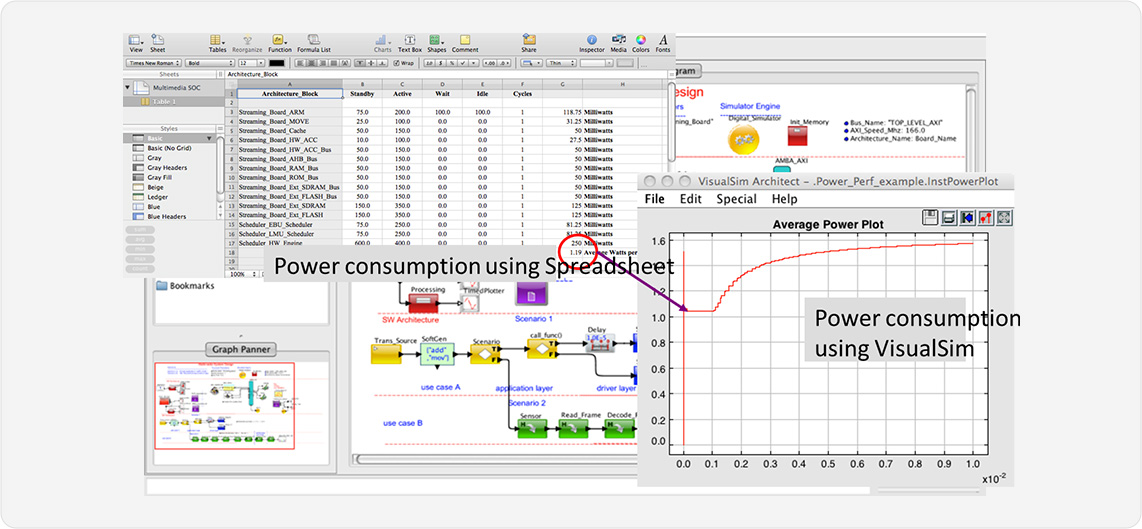Click the fill-plot rescale icon in plot window
The height and width of the screenshot is (529, 1142).
click(1005, 216)
